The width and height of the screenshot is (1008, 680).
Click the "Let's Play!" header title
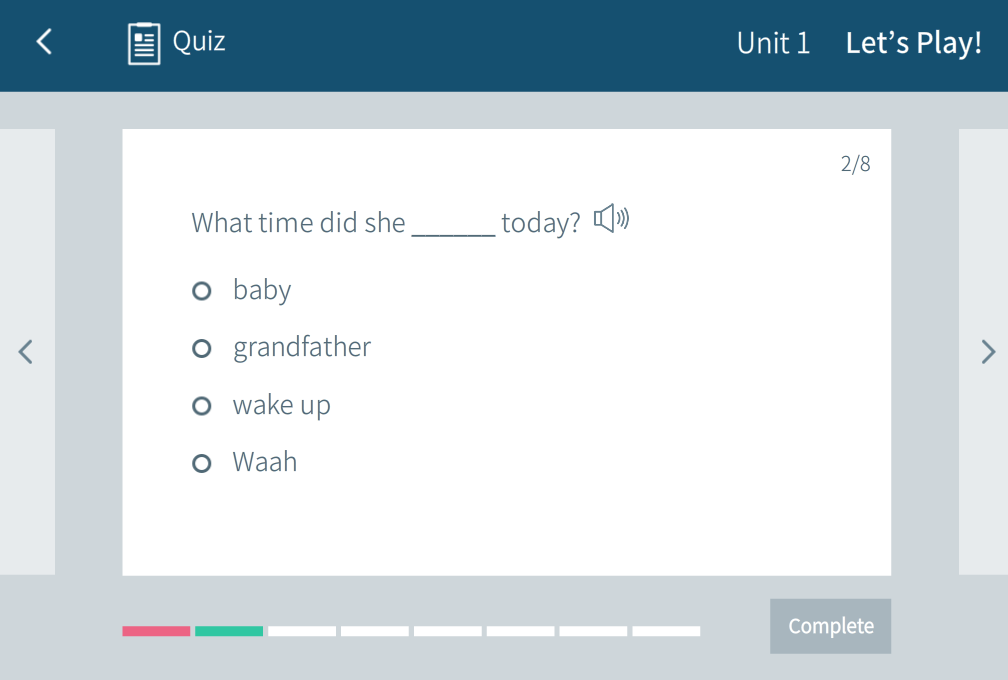913,43
